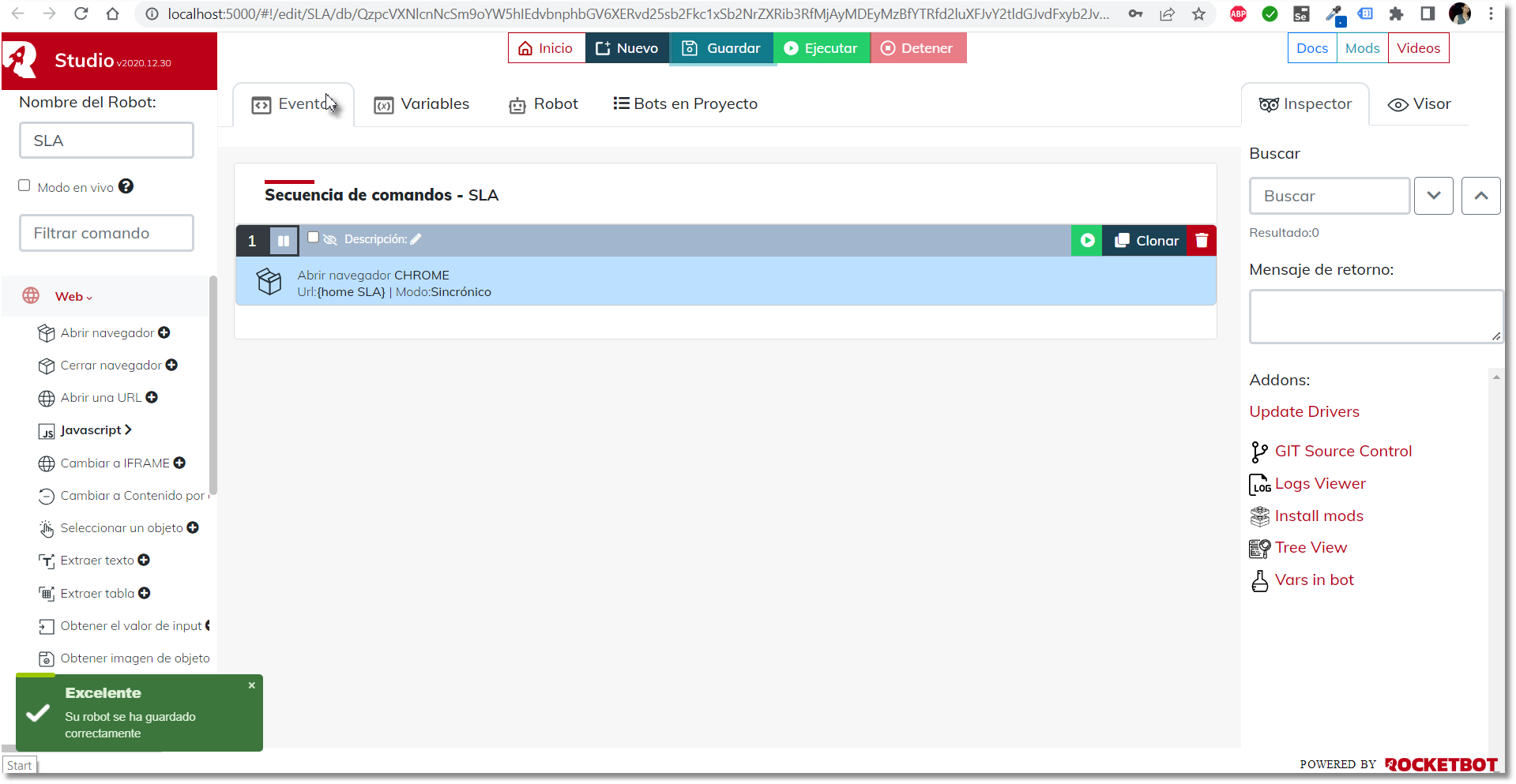Open Logs Viewer addon
1516x784 pixels.
pos(1319,483)
